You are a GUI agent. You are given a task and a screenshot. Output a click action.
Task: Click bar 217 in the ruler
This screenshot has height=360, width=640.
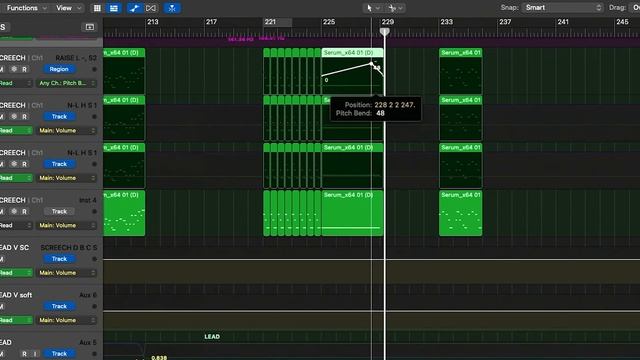pyautogui.click(x=211, y=22)
